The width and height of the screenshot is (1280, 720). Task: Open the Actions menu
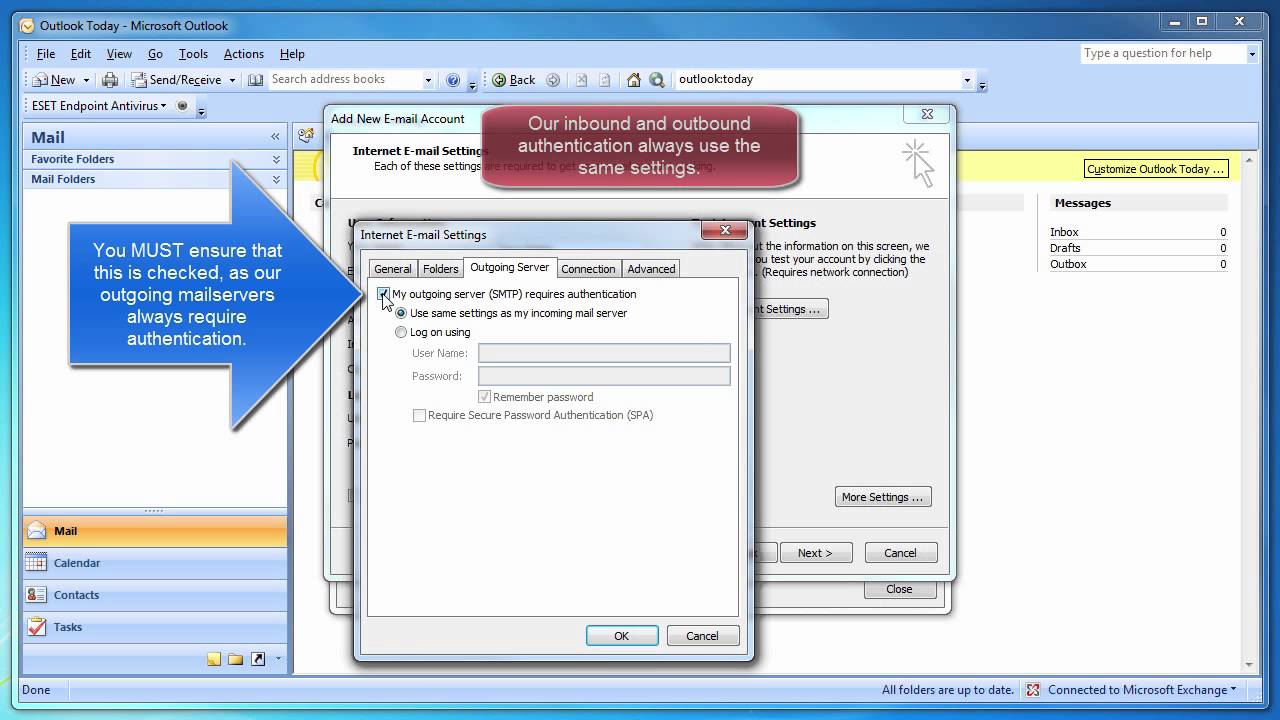244,54
